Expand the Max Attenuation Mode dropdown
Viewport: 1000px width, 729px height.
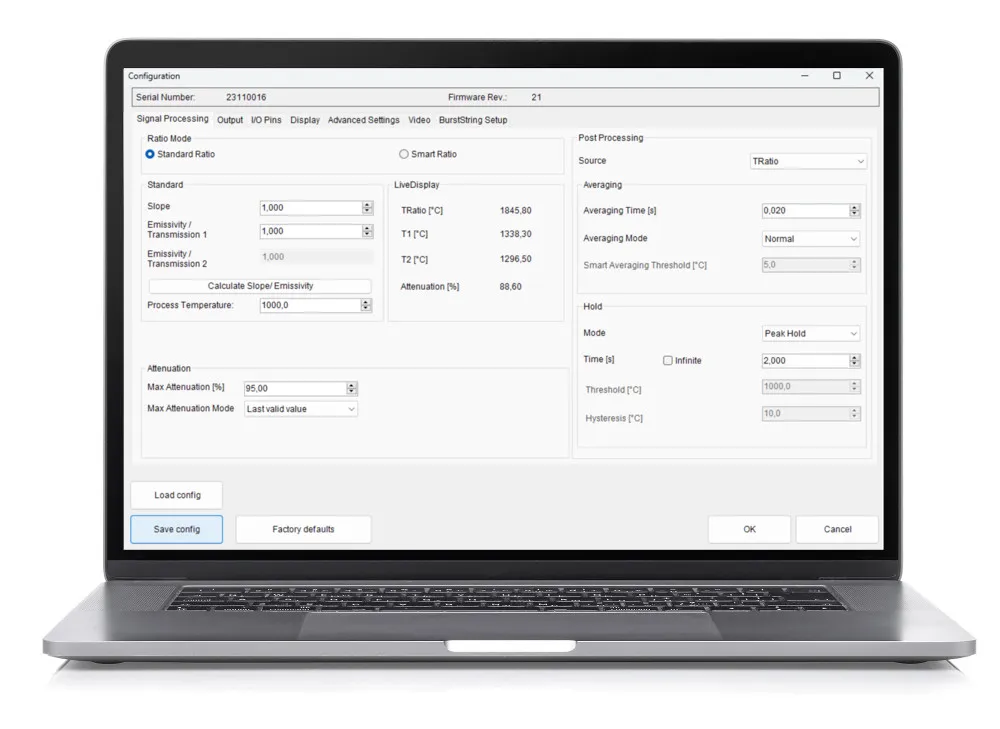click(301, 409)
